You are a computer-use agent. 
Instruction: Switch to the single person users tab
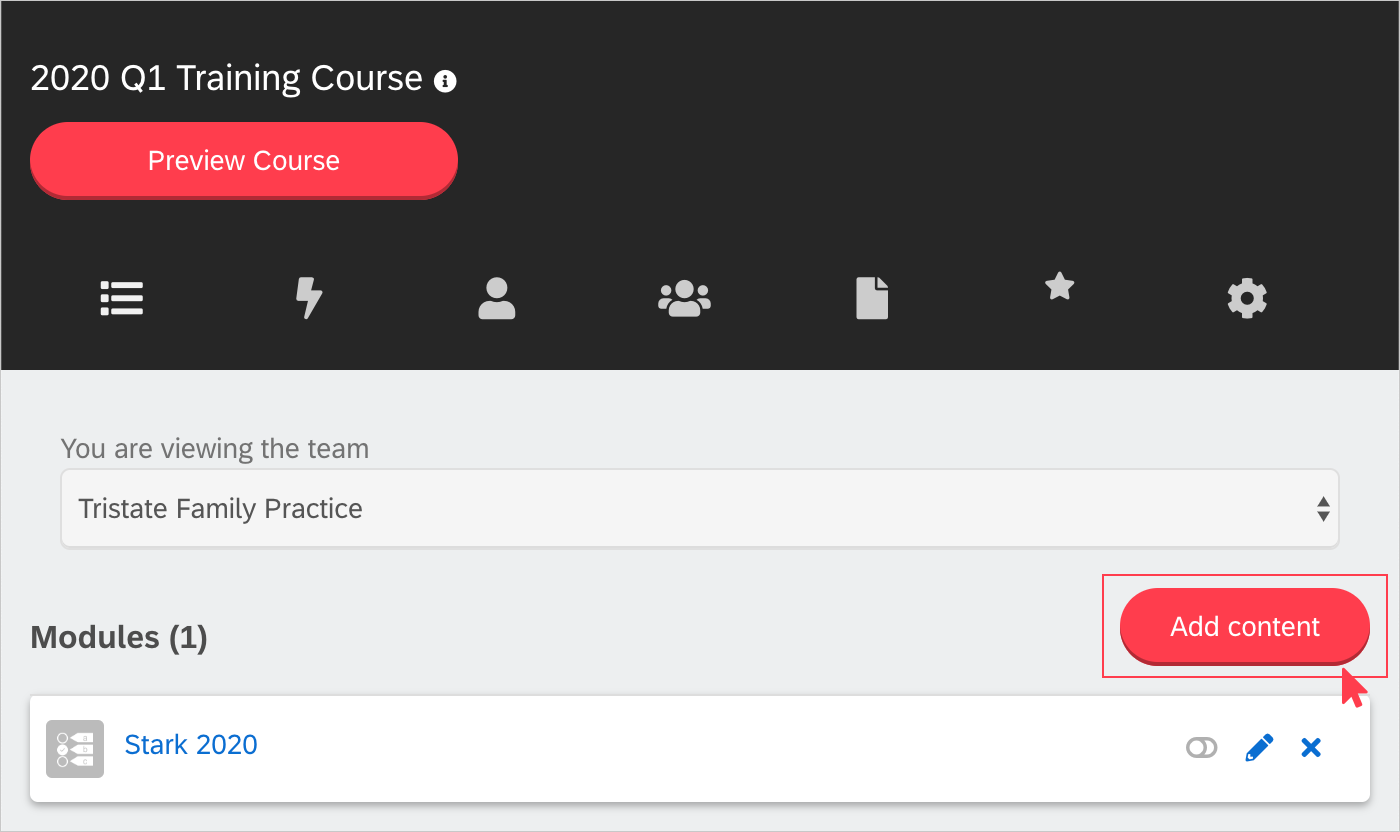point(497,298)
